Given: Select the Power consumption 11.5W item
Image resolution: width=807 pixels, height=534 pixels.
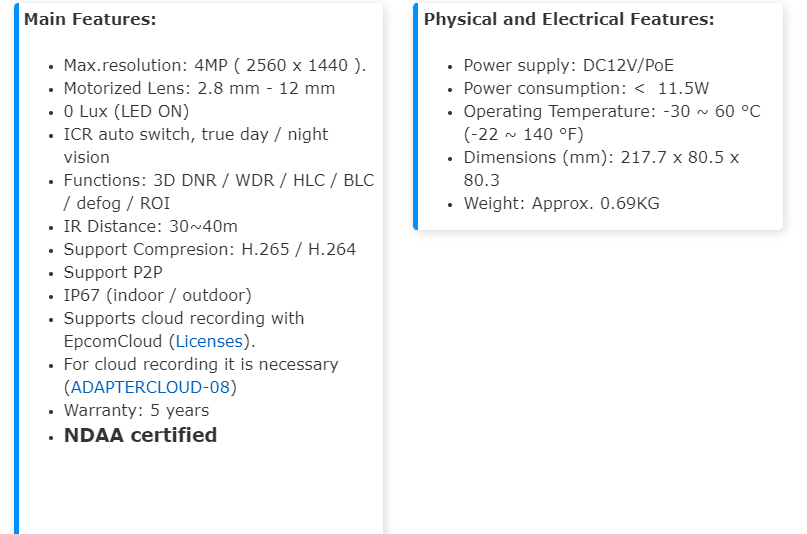Looking at the screenshot, I should pyautogui.click(x=586, y=88).
